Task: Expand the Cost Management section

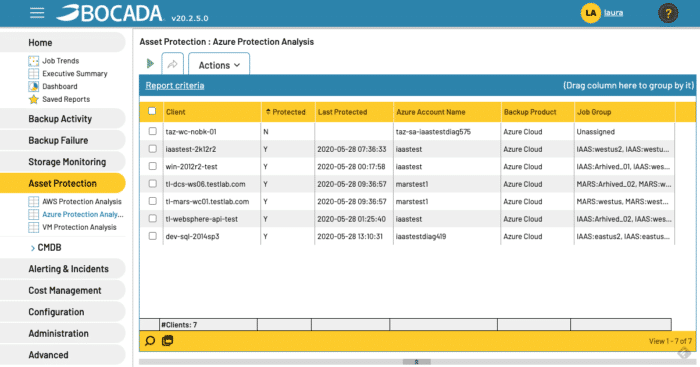Action: 62,290
